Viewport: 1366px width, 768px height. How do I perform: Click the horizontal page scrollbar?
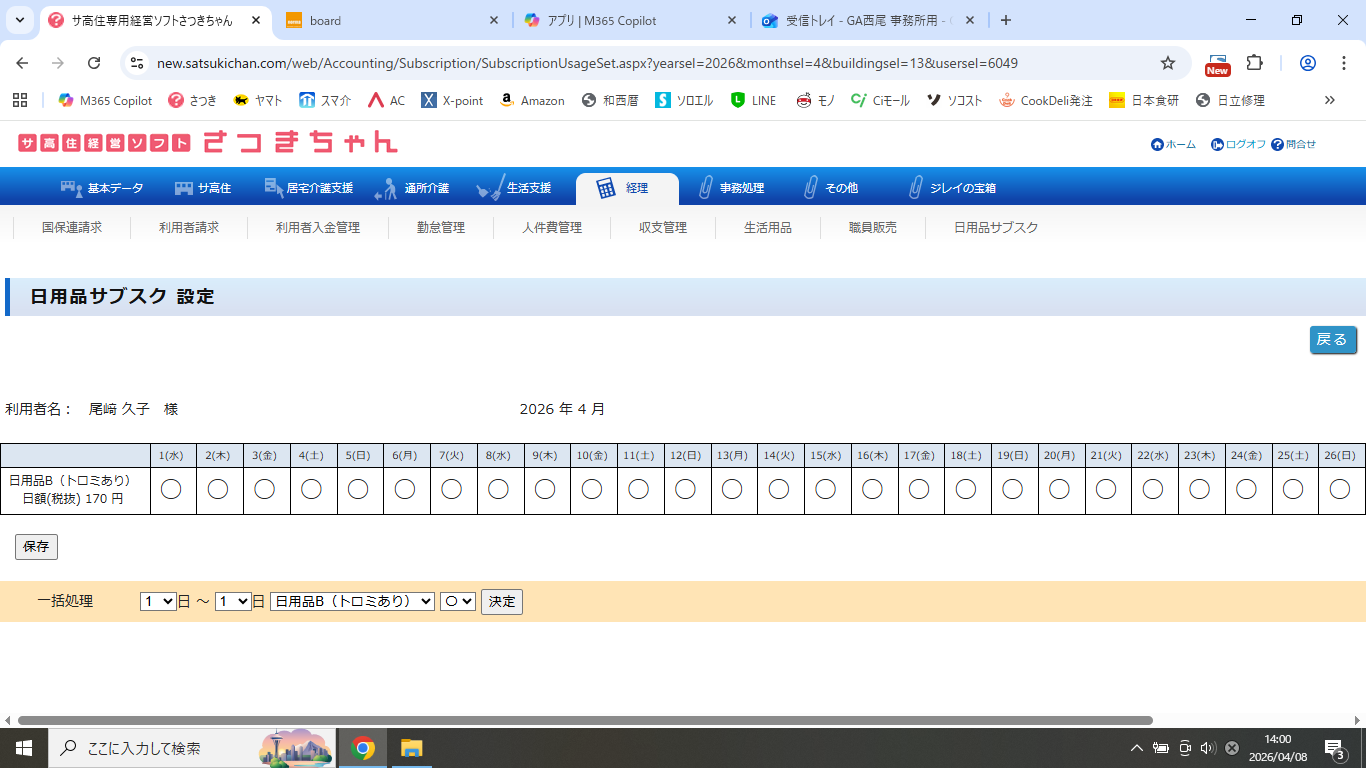click(x=585, y=720)
